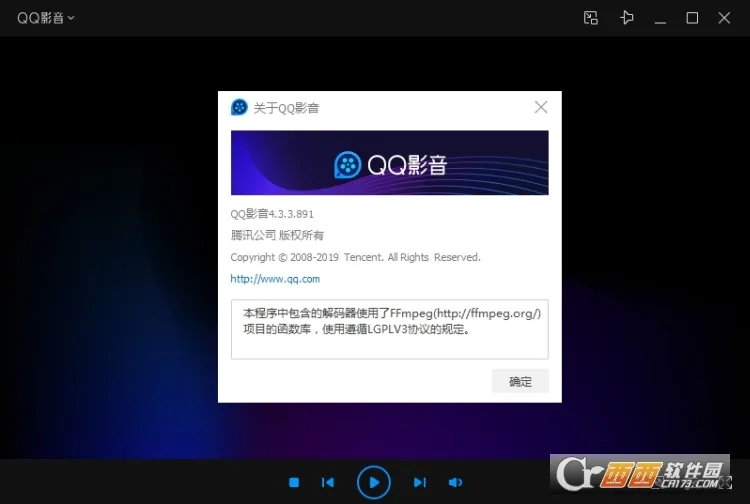The height and width of the screenshot is (504, 750).
Task: Switch to mini player mode icon
Action: [x=591, y=18]
